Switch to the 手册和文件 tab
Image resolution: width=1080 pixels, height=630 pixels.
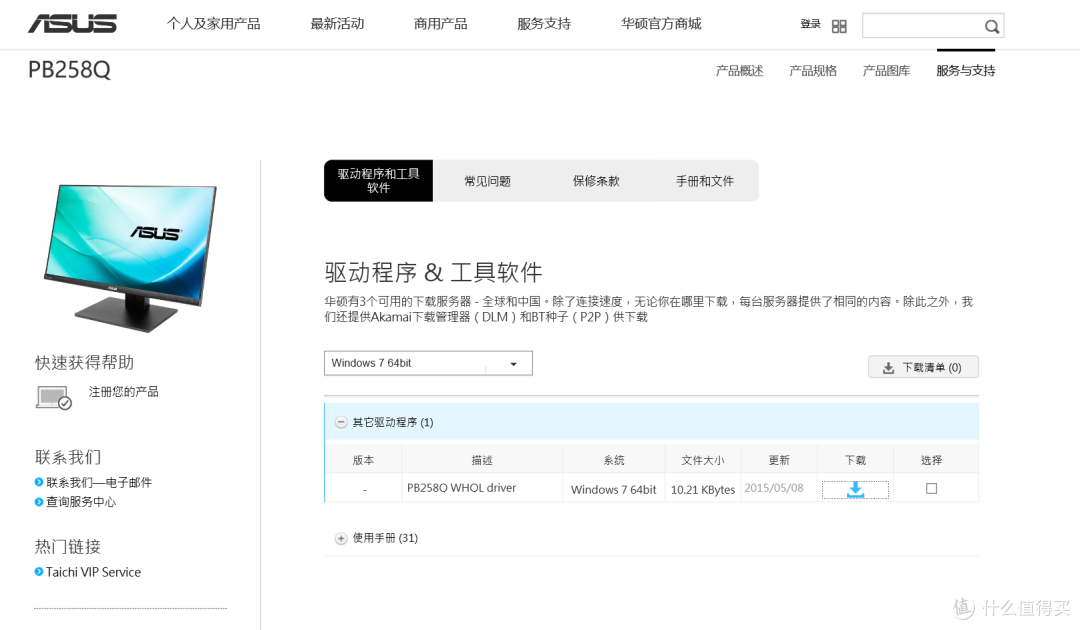(705, 181)
